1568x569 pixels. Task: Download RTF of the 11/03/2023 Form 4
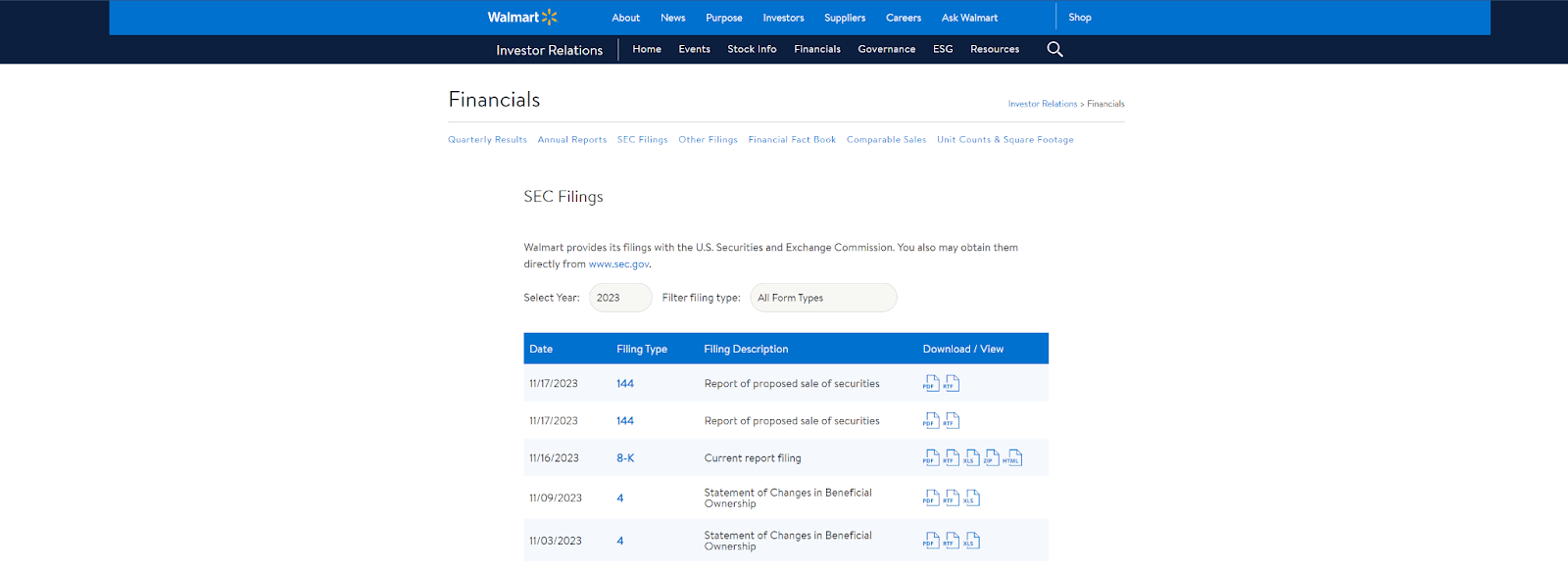coord(951,541)
